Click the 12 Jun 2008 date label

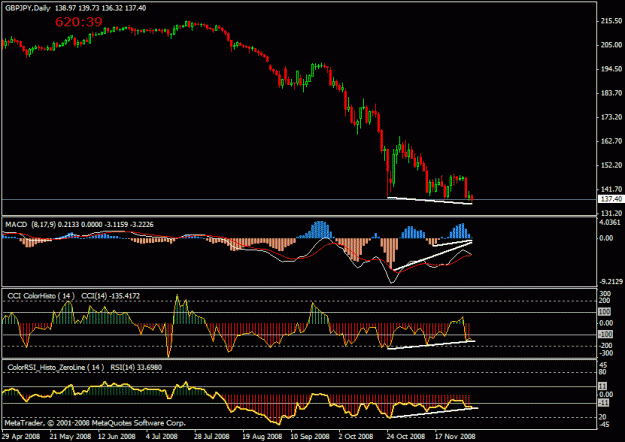(117, 436)
